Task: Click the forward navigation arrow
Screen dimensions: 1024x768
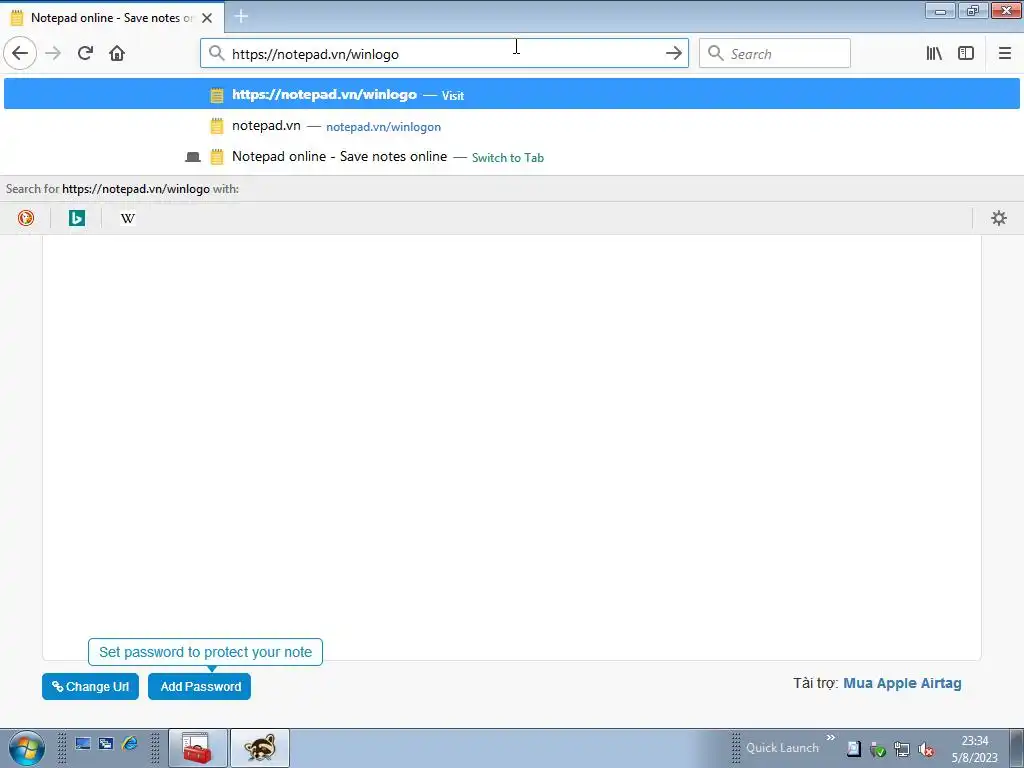Action: point(53,53)
